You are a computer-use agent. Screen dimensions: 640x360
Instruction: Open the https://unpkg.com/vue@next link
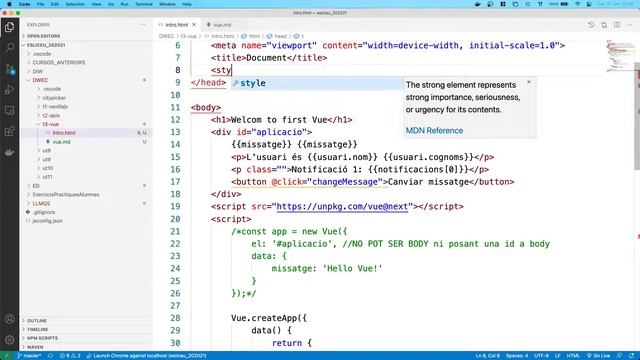(342, 207)
